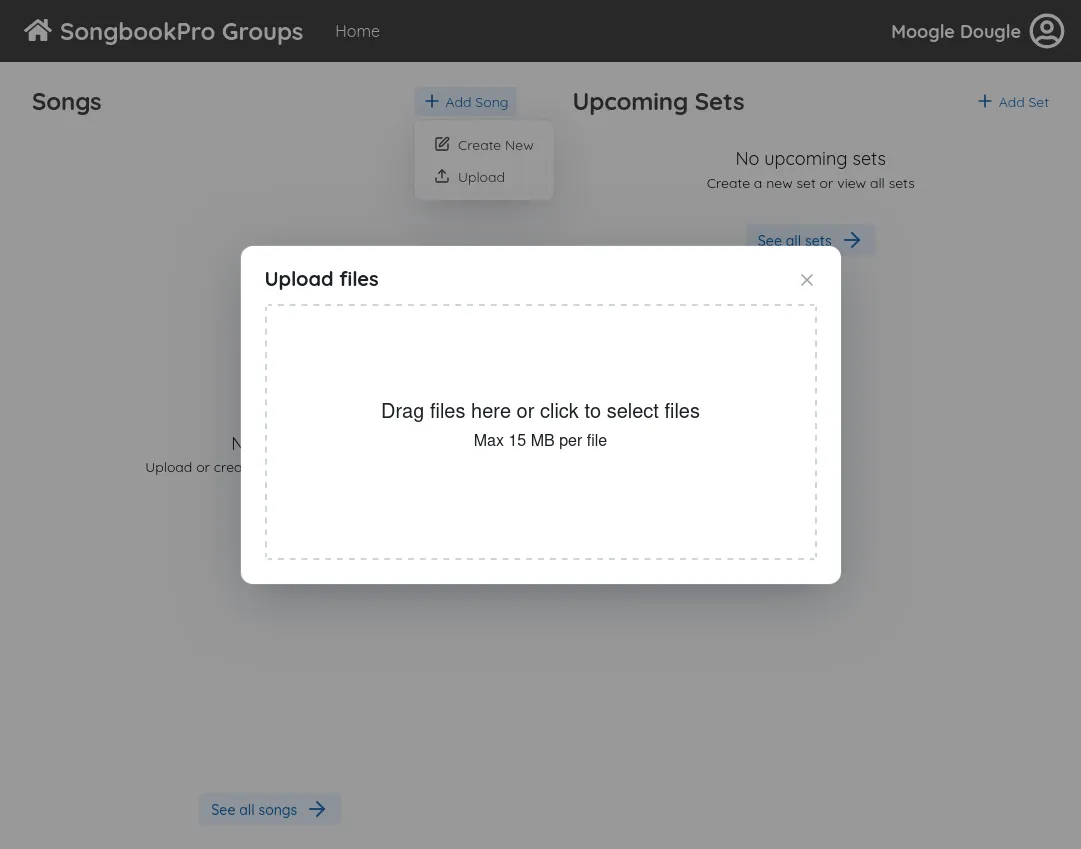Click the SongbookPro Groups title
Screen dimensions: 1081x849
tap(182, 31)
